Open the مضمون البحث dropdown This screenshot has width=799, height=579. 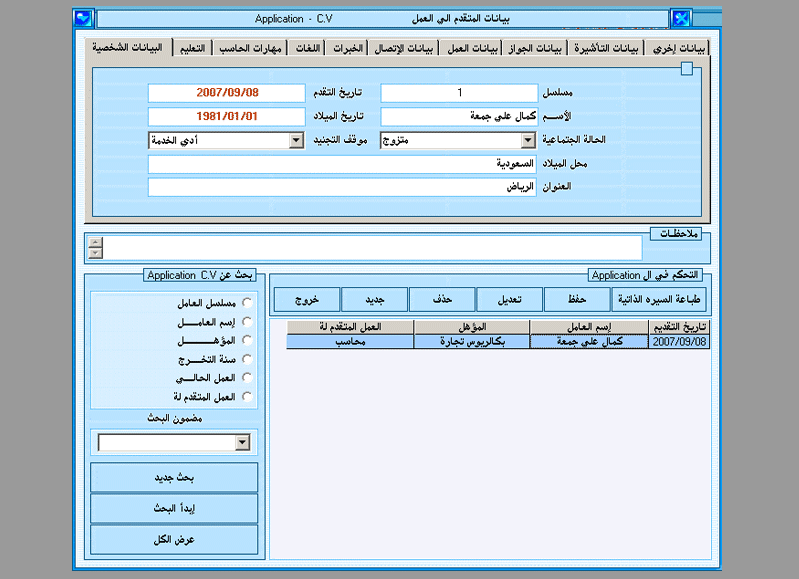243,442
